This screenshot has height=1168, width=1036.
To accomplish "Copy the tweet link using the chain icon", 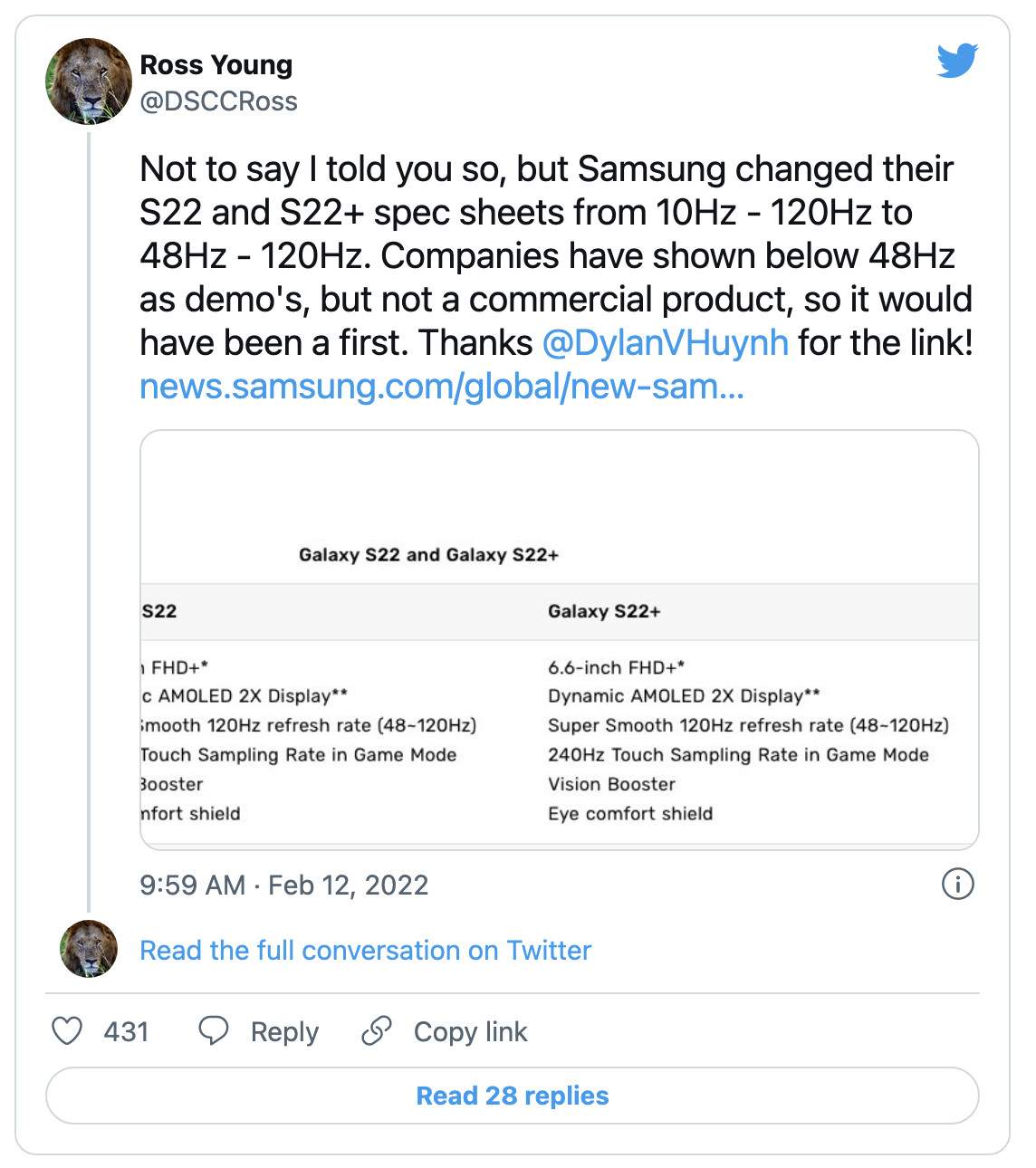I will tap(378, 1031).
